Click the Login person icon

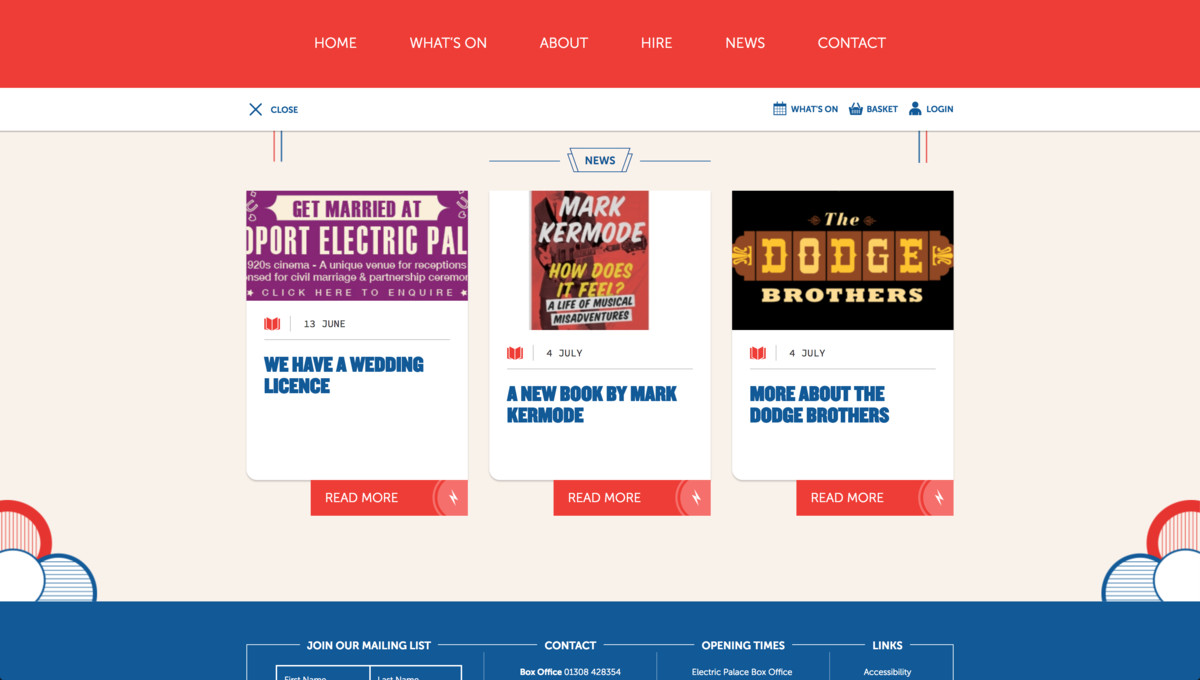tap(915, 109)
